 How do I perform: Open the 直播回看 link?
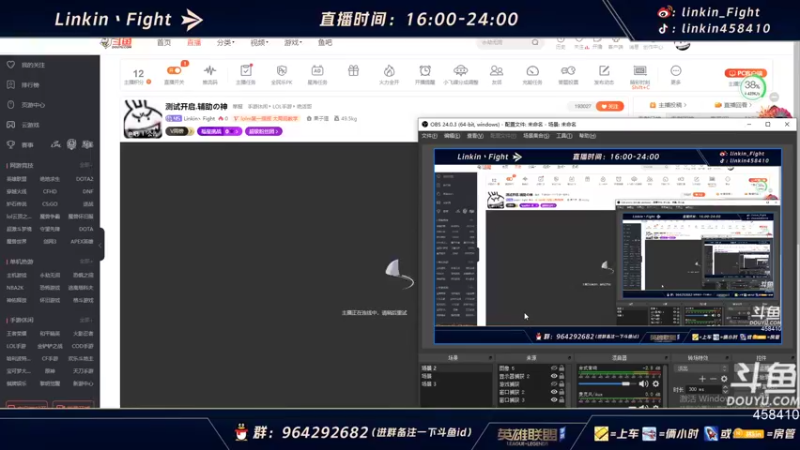[733, 105]
